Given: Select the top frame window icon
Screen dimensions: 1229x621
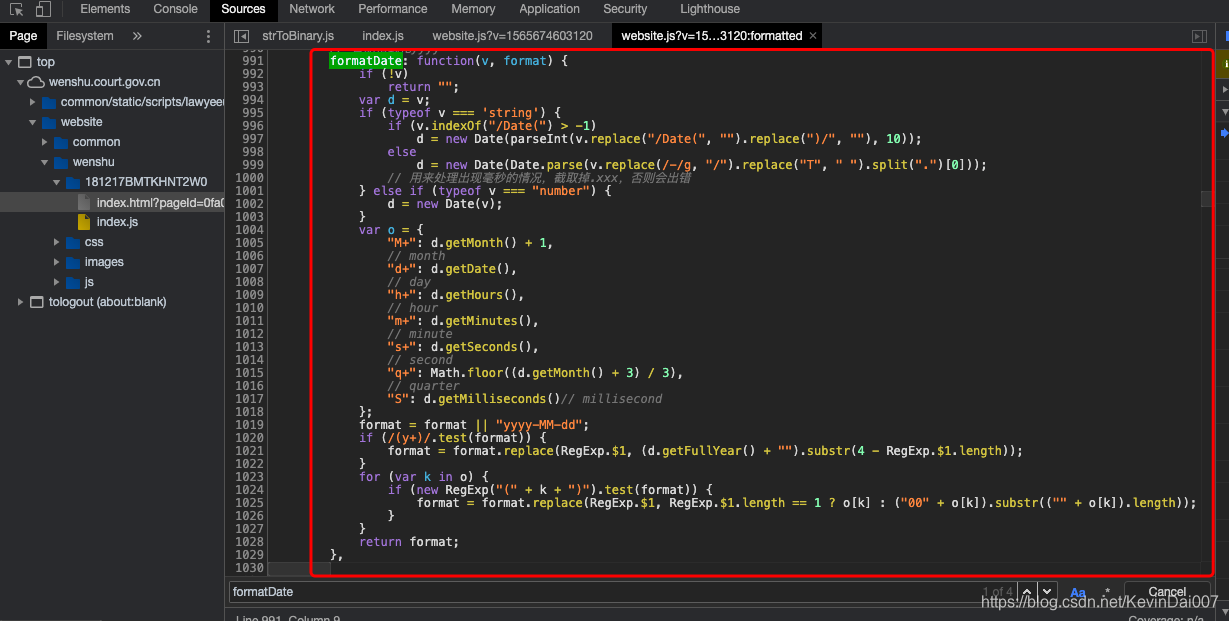Looking at the screenshot, I should click(x=24, y=62).
